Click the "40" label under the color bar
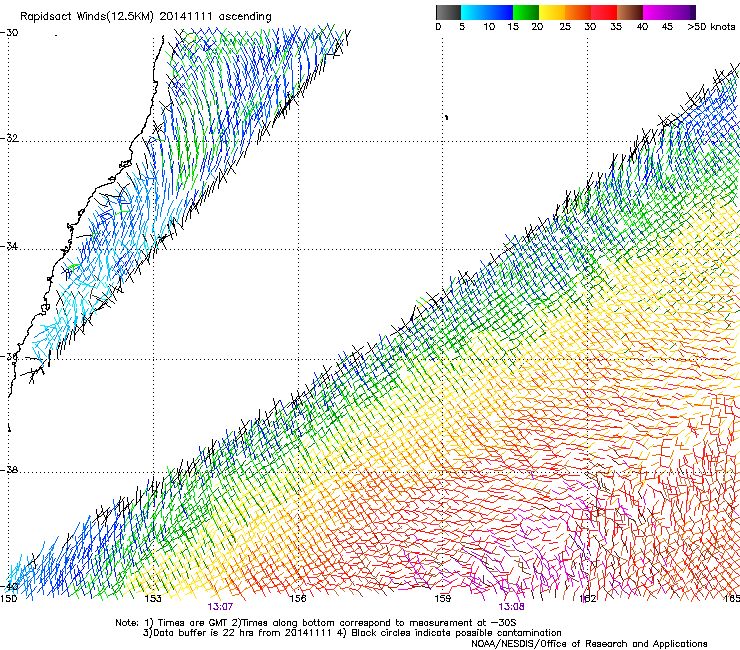The height and width of the screenshot is (650, 740). [642, 27]
